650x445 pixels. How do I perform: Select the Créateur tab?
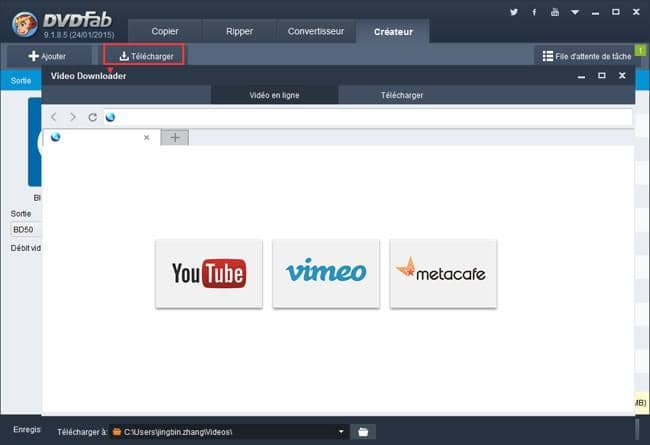pyautogui.click(x=393, y=32)
